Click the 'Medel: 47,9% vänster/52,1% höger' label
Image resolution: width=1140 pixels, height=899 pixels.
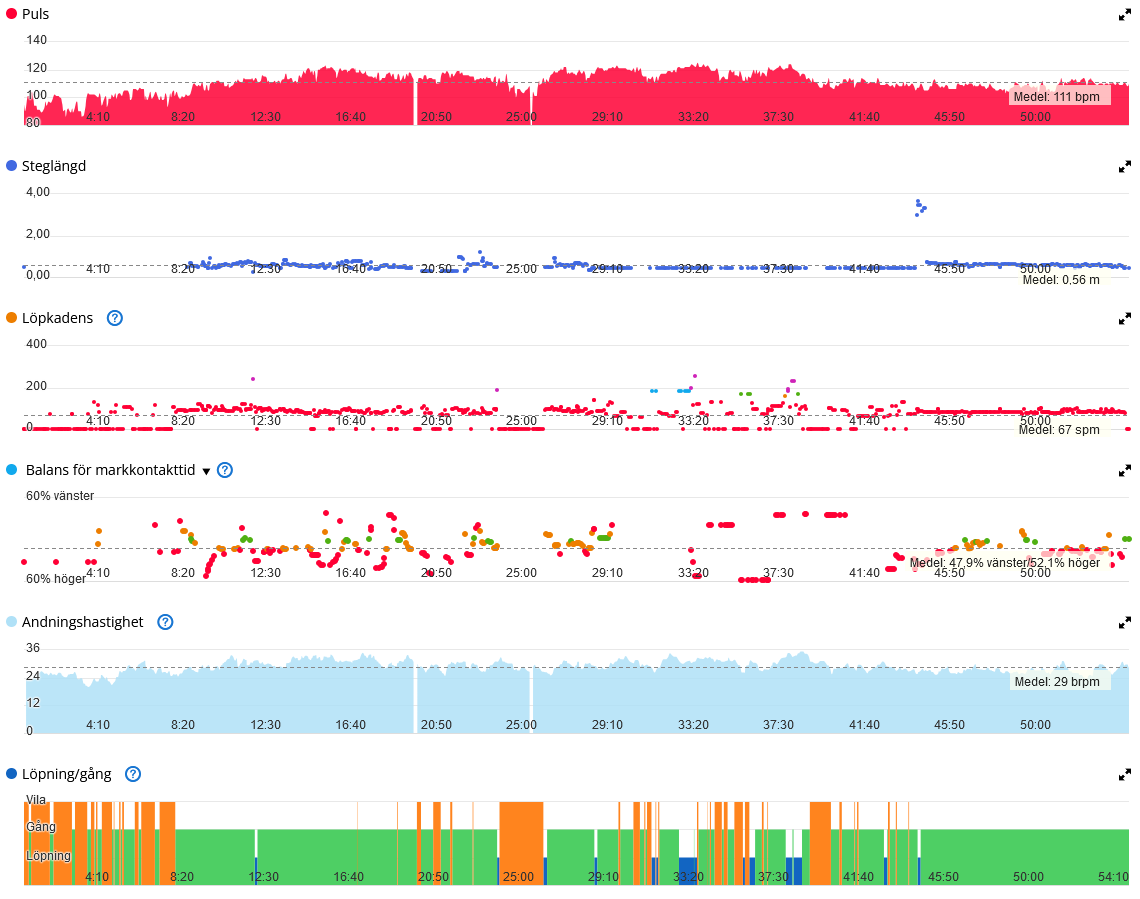pyautogui.click(x=1005, y=563)
